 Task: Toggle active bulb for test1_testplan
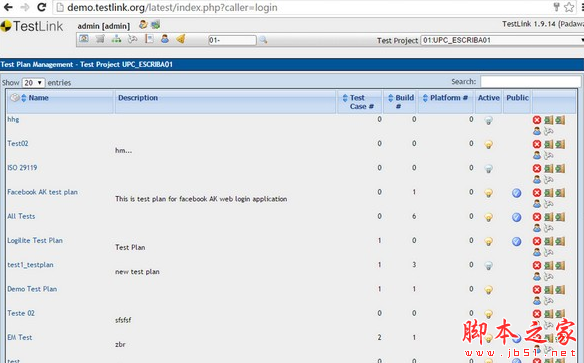click(x=488, y=265)
